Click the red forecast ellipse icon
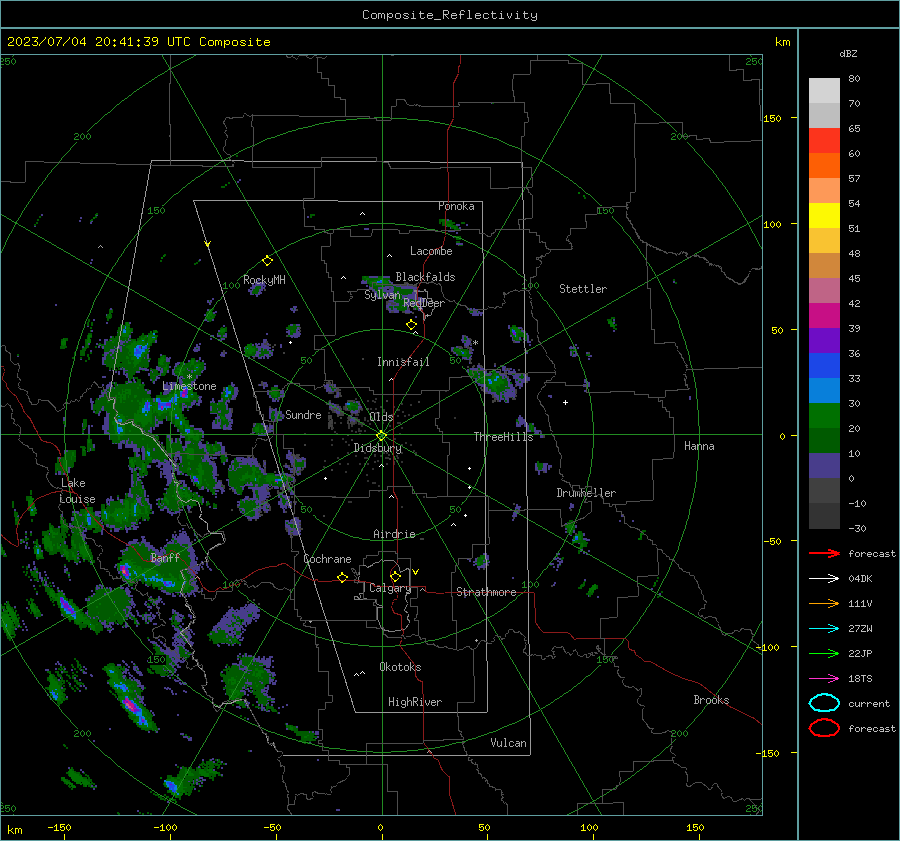This screenshot has height=841, width=900. coord(824,728)
